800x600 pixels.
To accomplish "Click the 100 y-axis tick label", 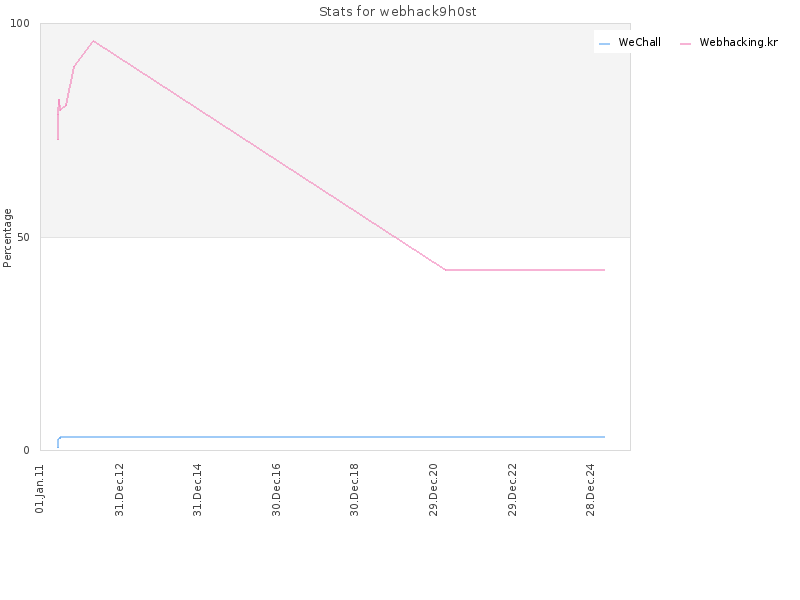I will pos(20,23).
